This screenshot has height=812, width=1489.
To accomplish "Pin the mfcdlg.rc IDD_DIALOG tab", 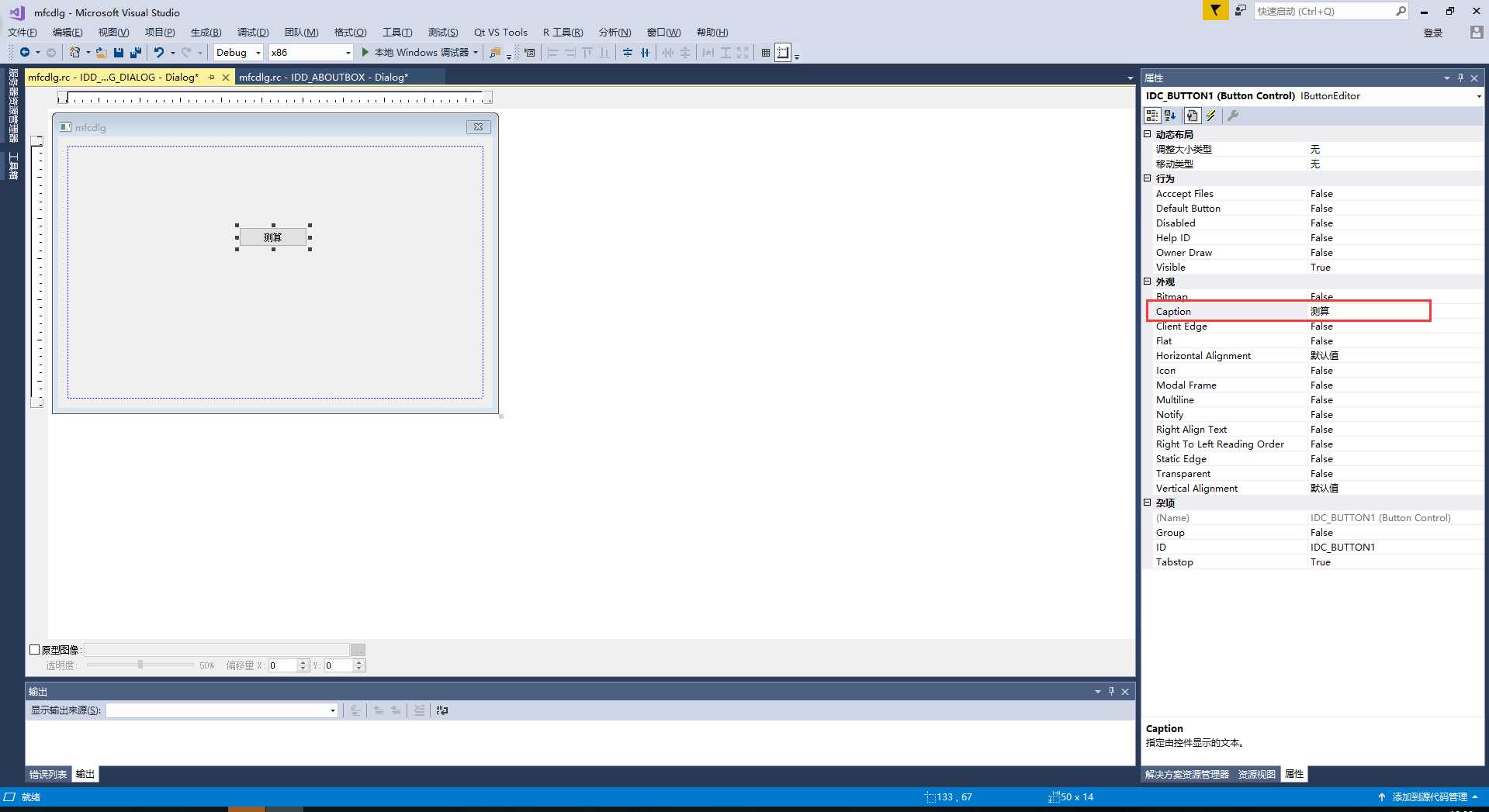I will click(x=211, y=78).
